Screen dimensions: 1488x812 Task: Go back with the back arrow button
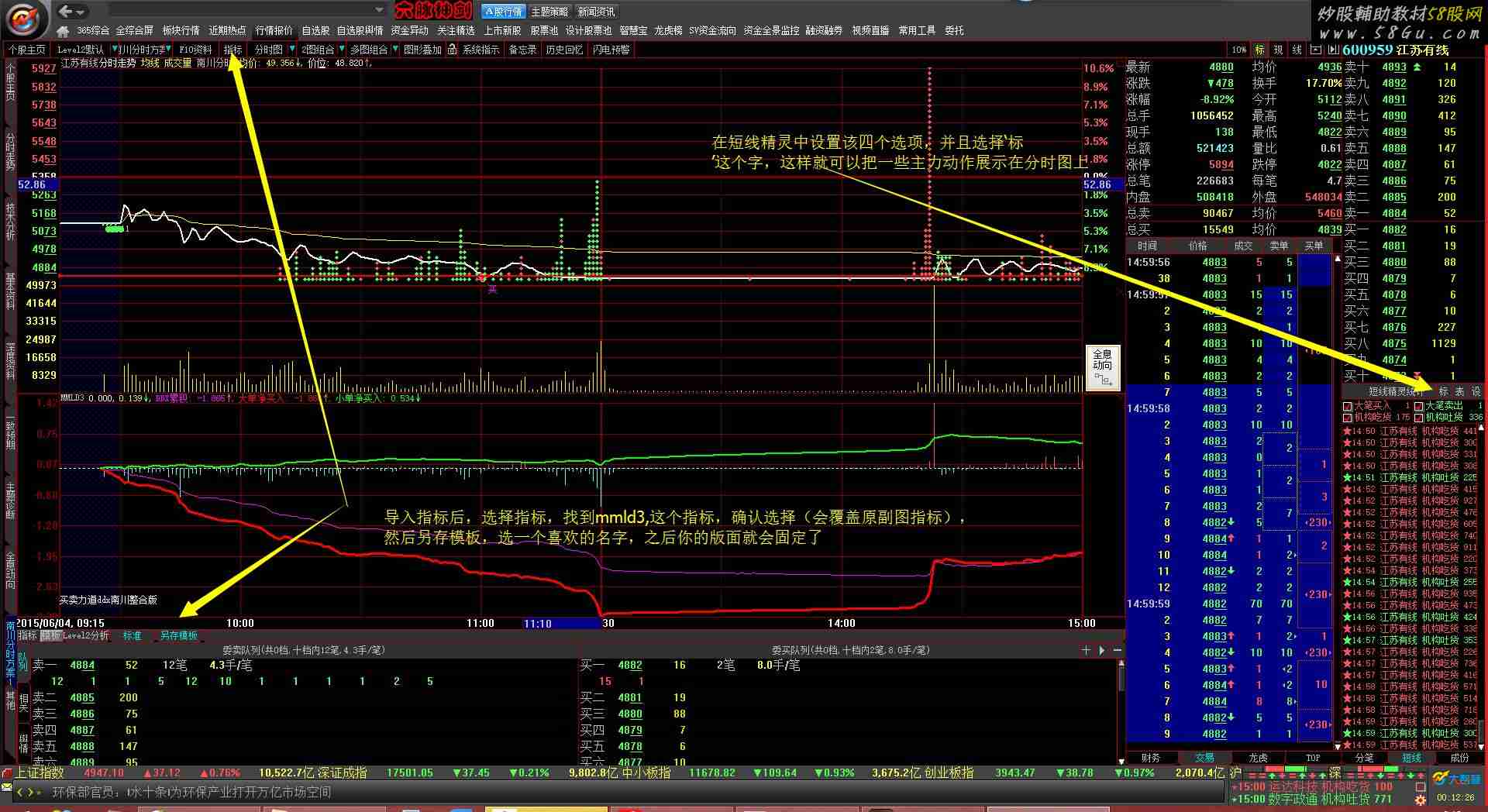click(x=66, y=11)
